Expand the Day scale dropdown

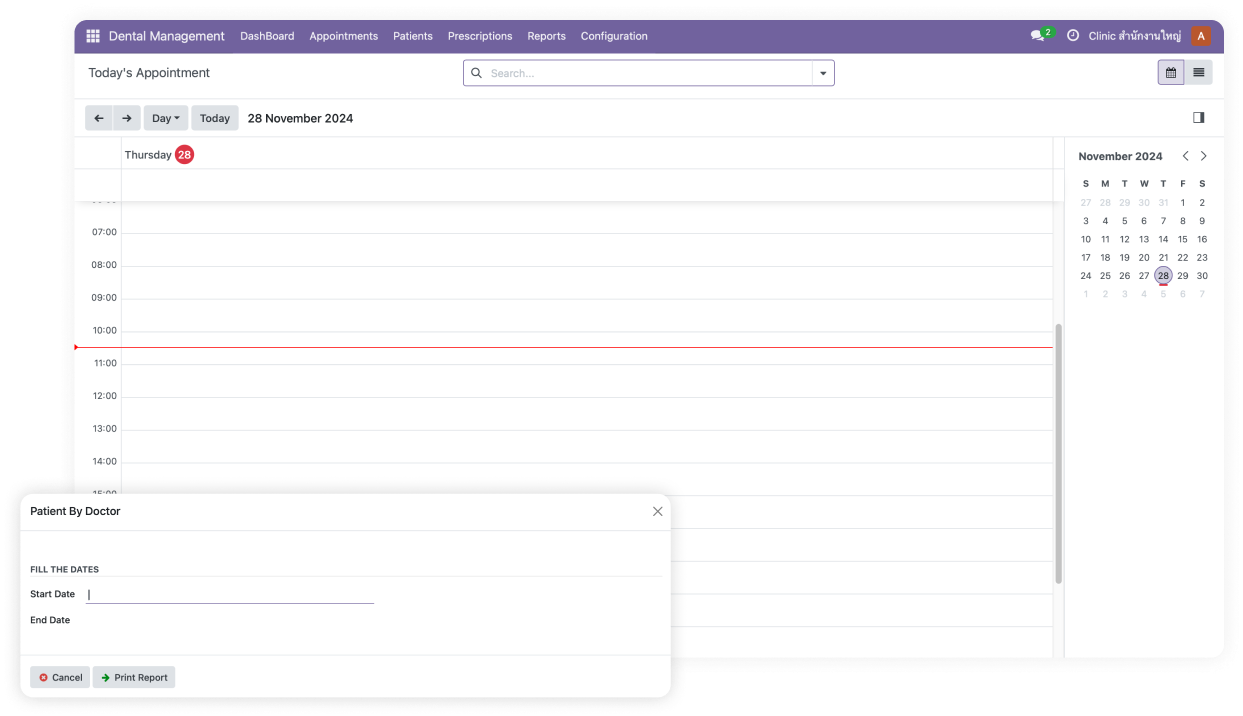165,118
